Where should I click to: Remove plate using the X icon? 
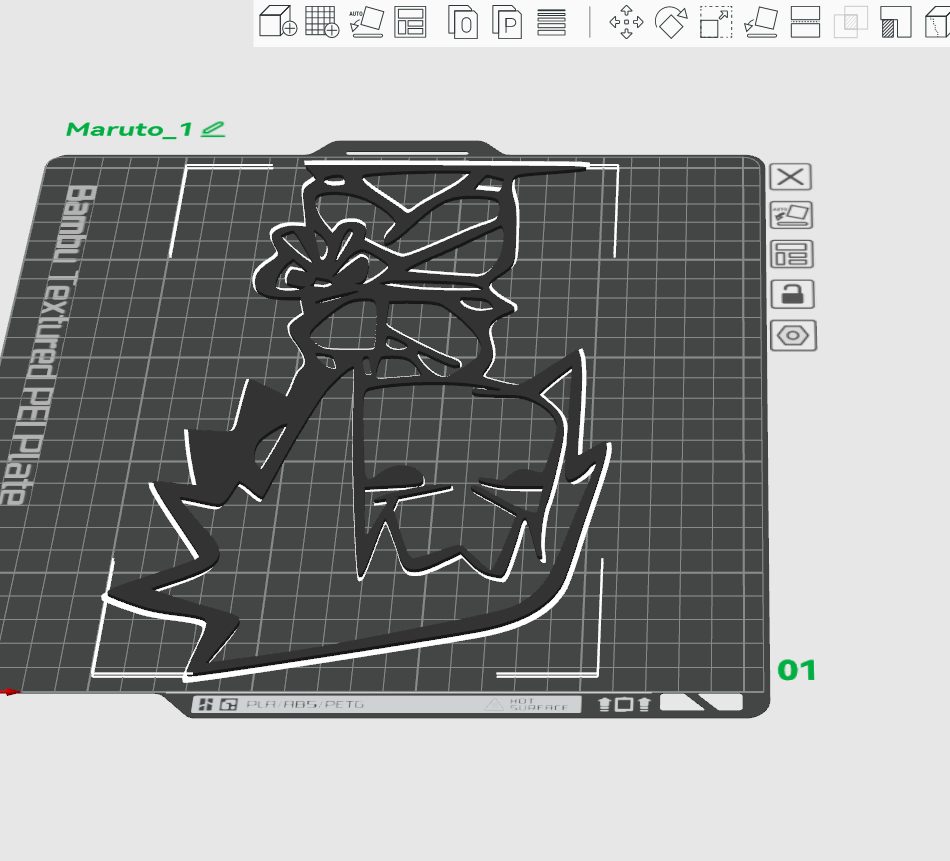click(x=791, y=177)
